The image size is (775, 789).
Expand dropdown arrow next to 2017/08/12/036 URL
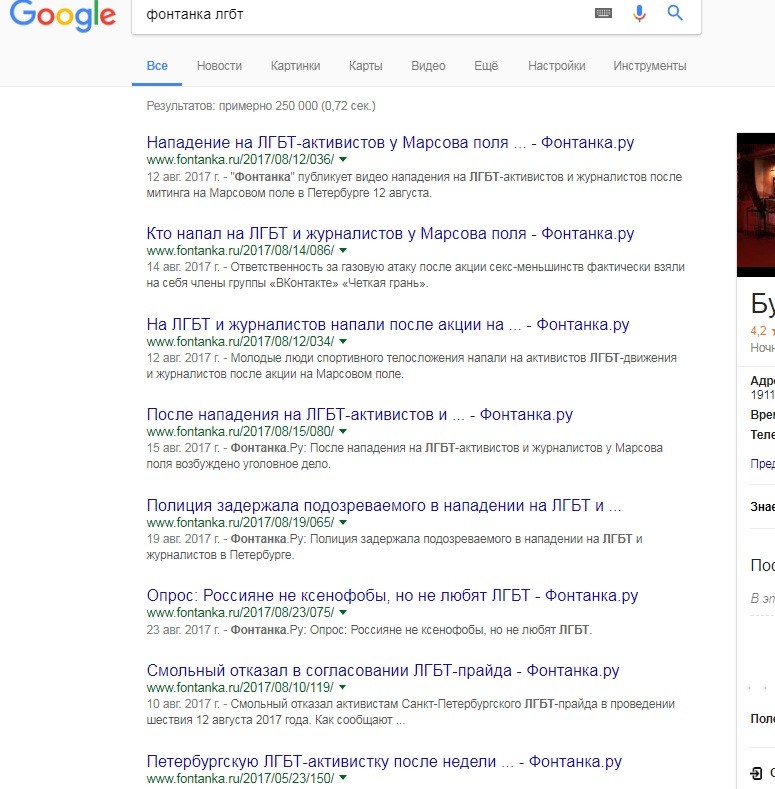pyautogui.click(x=342, y=160)
